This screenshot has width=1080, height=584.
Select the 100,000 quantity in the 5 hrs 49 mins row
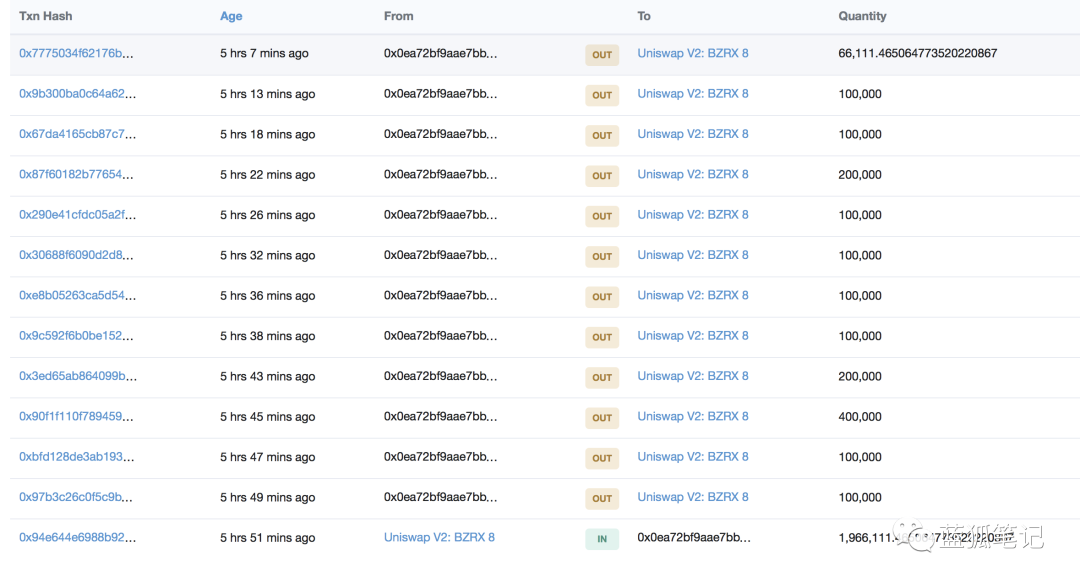[860, 497]
